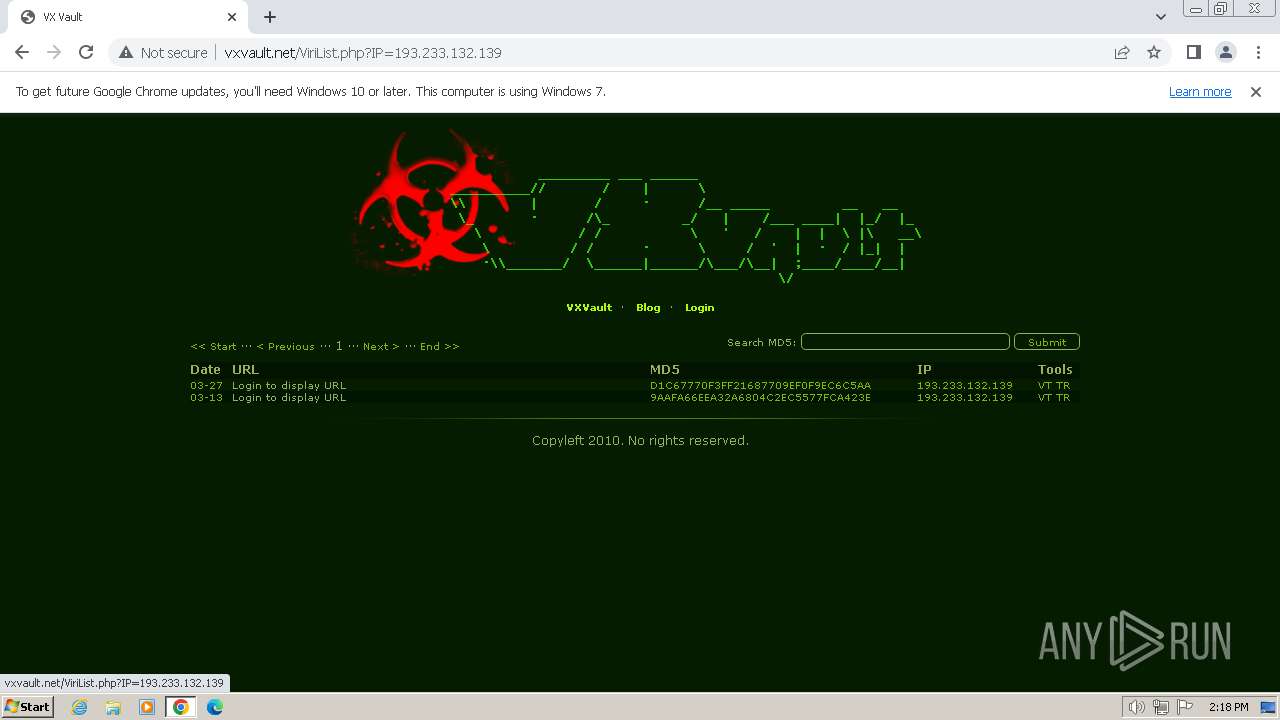Screen dimensions: 1280x720
Task: Open the VXVault menu link
Action: 589,308
